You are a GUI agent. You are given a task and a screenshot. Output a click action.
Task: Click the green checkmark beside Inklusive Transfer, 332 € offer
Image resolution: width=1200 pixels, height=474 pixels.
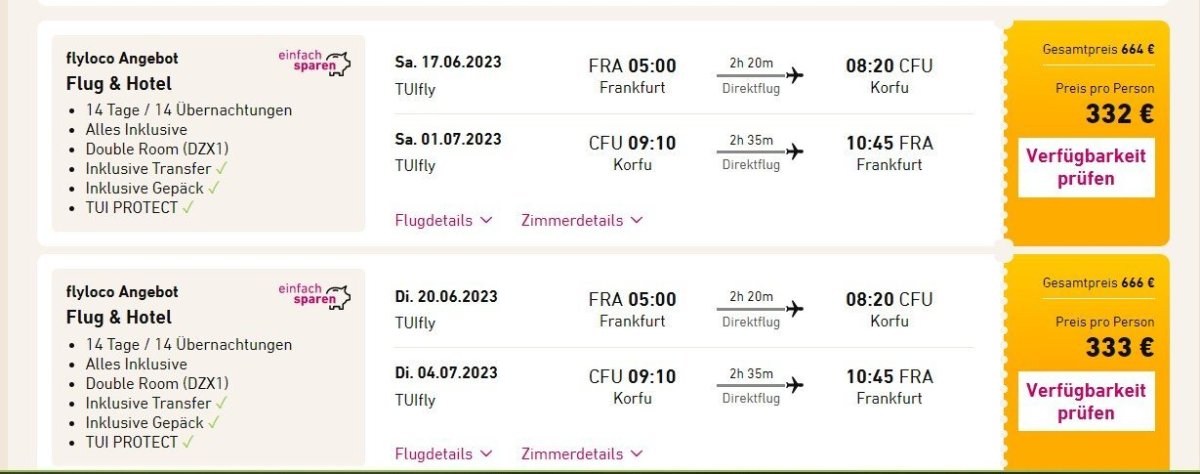(221, 168)
